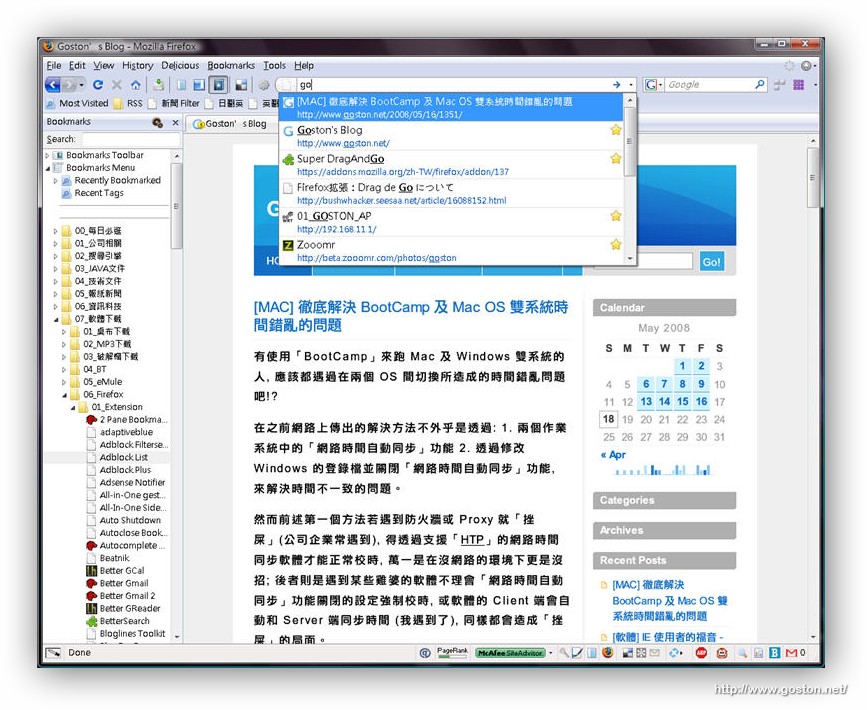The image size is (867, 710).
Task: Click the Archives sidebar heading
Action: [664, 530]
